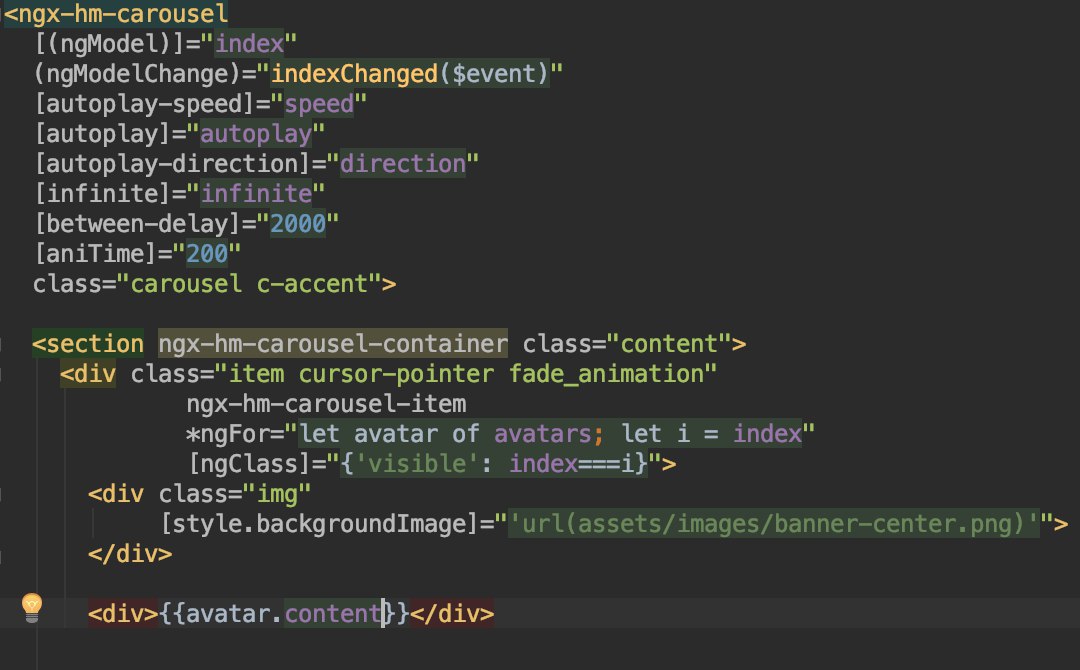Click the (ngModelChange) event attribute
Viewport: 1080px width, 670px height.
click(136, 74)
